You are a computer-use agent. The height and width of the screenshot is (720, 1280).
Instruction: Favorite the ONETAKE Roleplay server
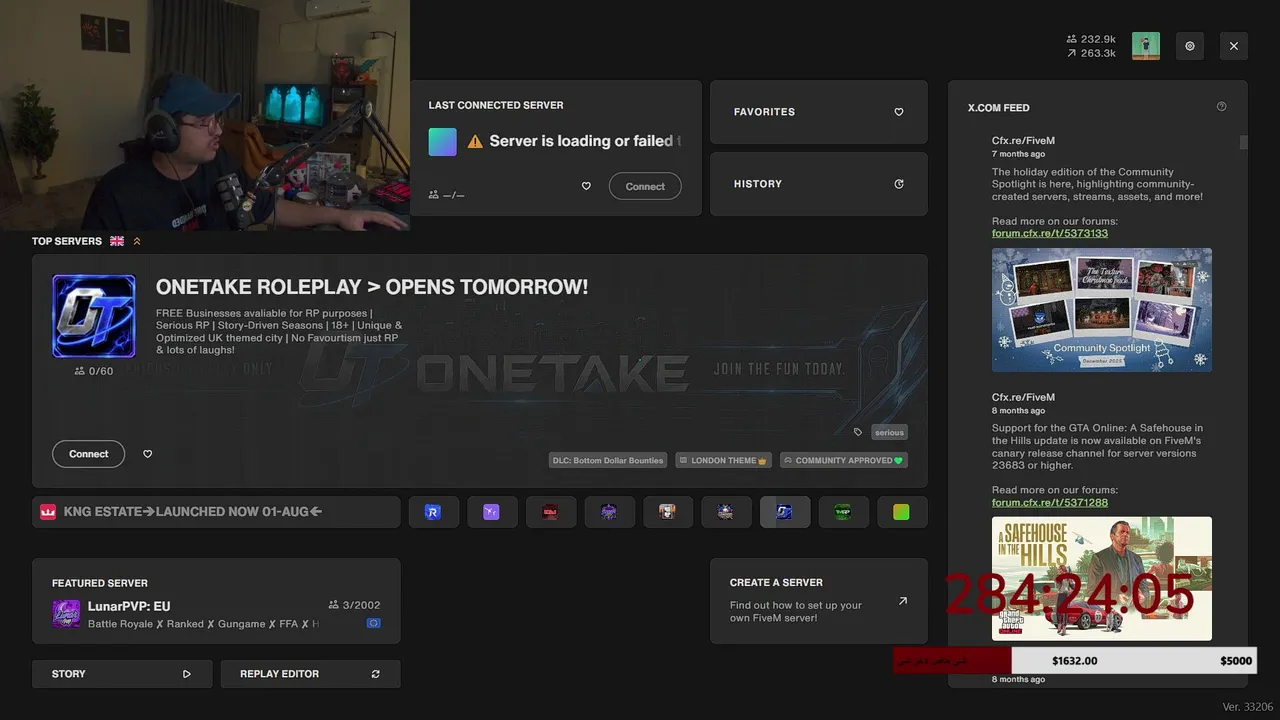point(148,454)
